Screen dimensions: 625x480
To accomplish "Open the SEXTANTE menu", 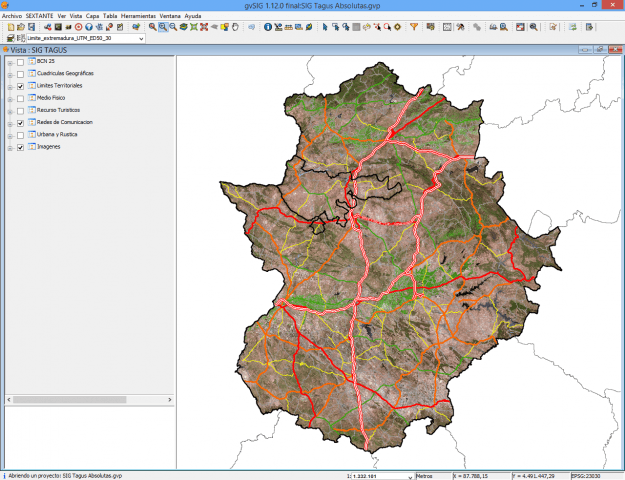I will point(39,16).
